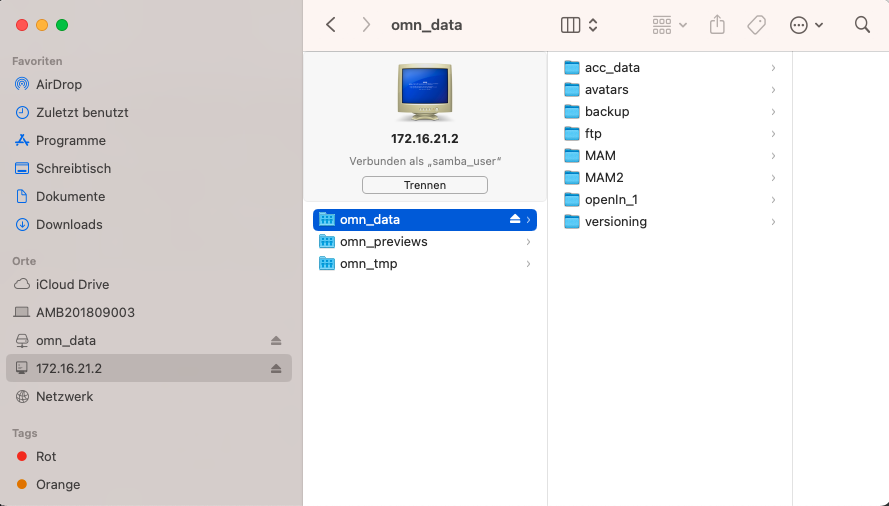Select the openIn_1 folder
This screenshot has width=889, height=506.
(670, 200)
